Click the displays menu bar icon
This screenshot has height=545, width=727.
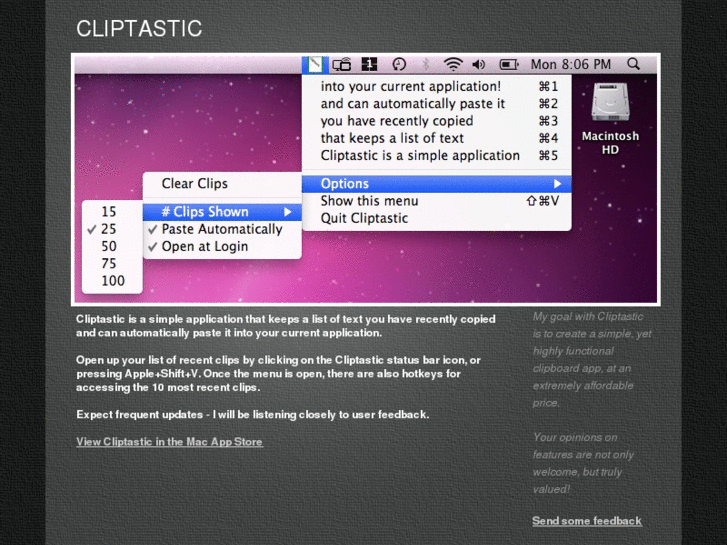pyautogui.click(x=342, y=64)
